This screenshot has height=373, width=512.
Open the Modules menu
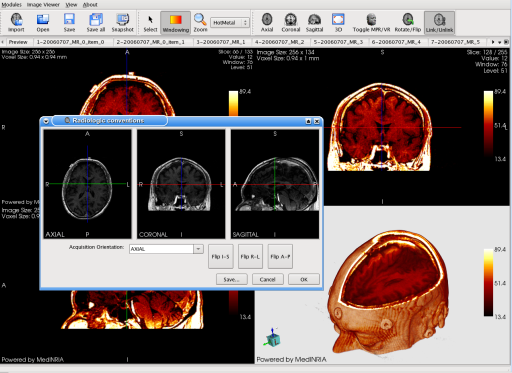(x=11, y=5)
